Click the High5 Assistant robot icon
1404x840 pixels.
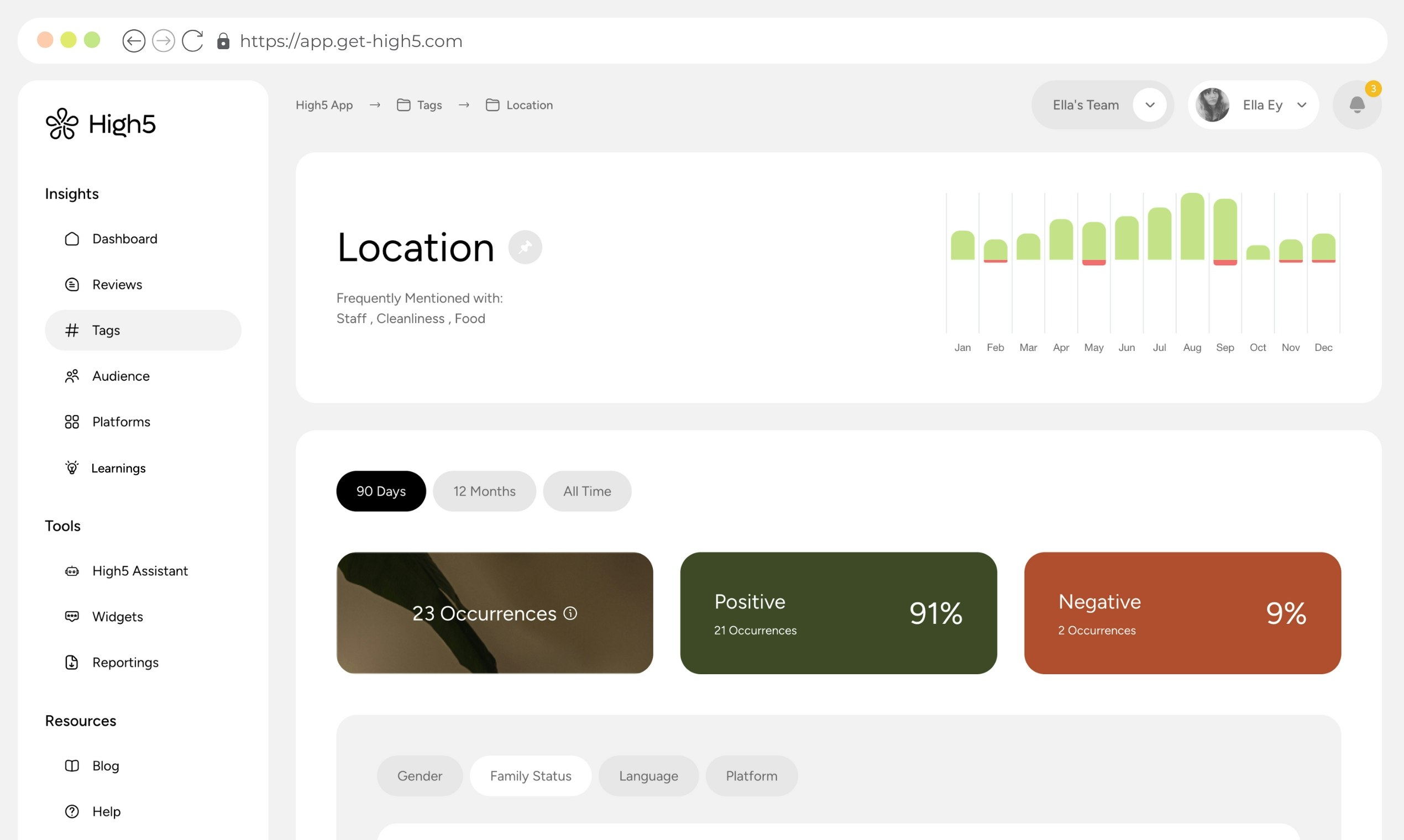coord(72,571)
